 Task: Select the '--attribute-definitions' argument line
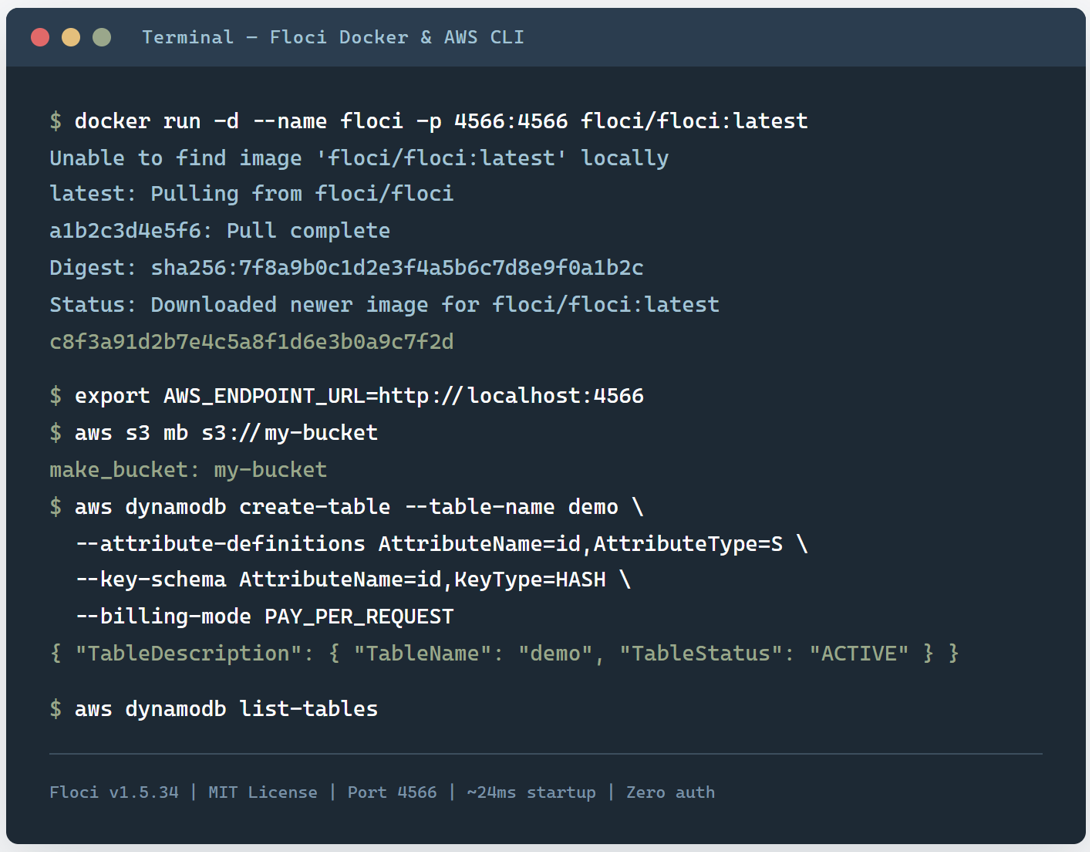coord(441,543)
